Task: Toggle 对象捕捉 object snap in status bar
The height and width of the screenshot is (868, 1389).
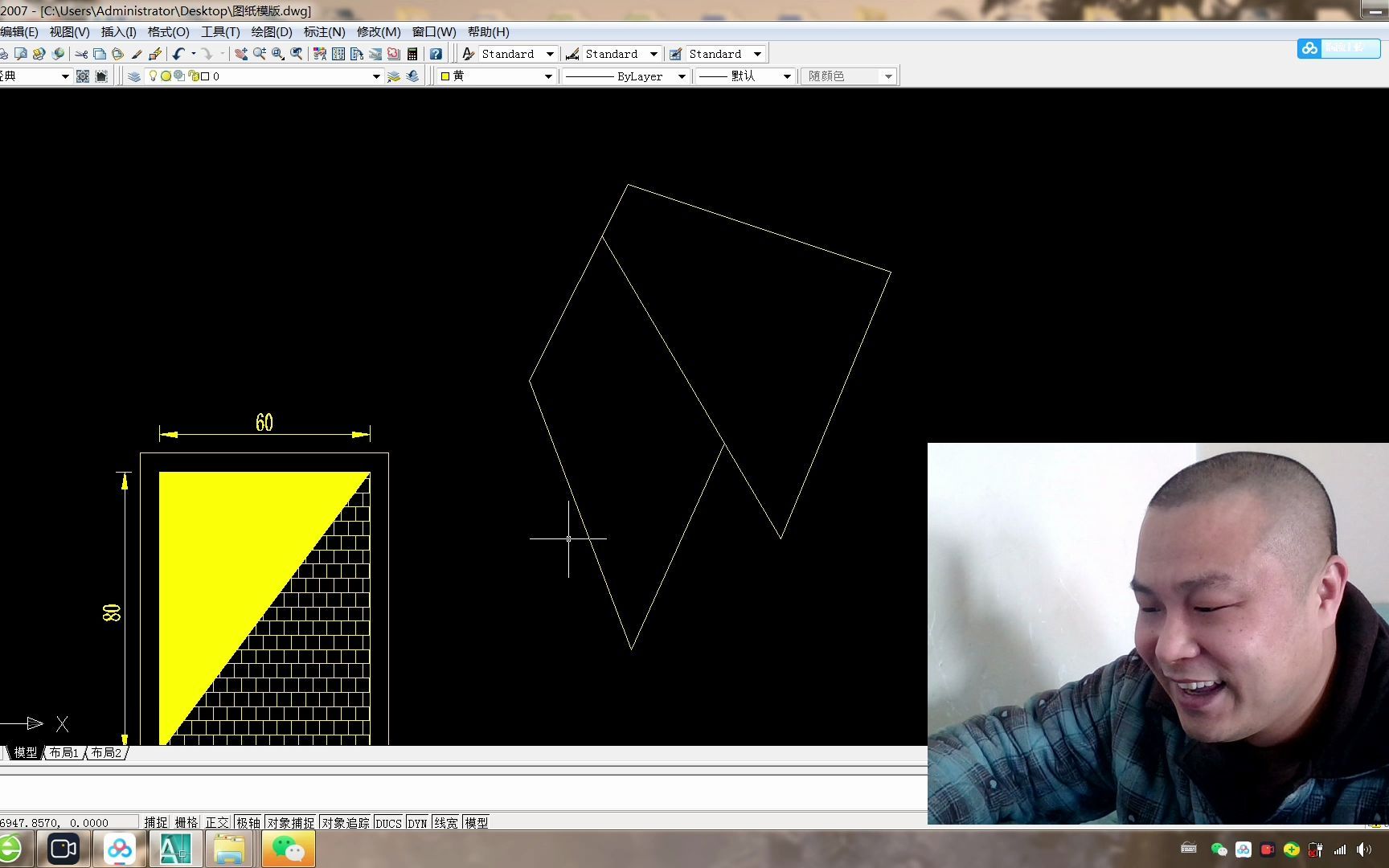Action: pyautogui.click(x=291, y=822)
